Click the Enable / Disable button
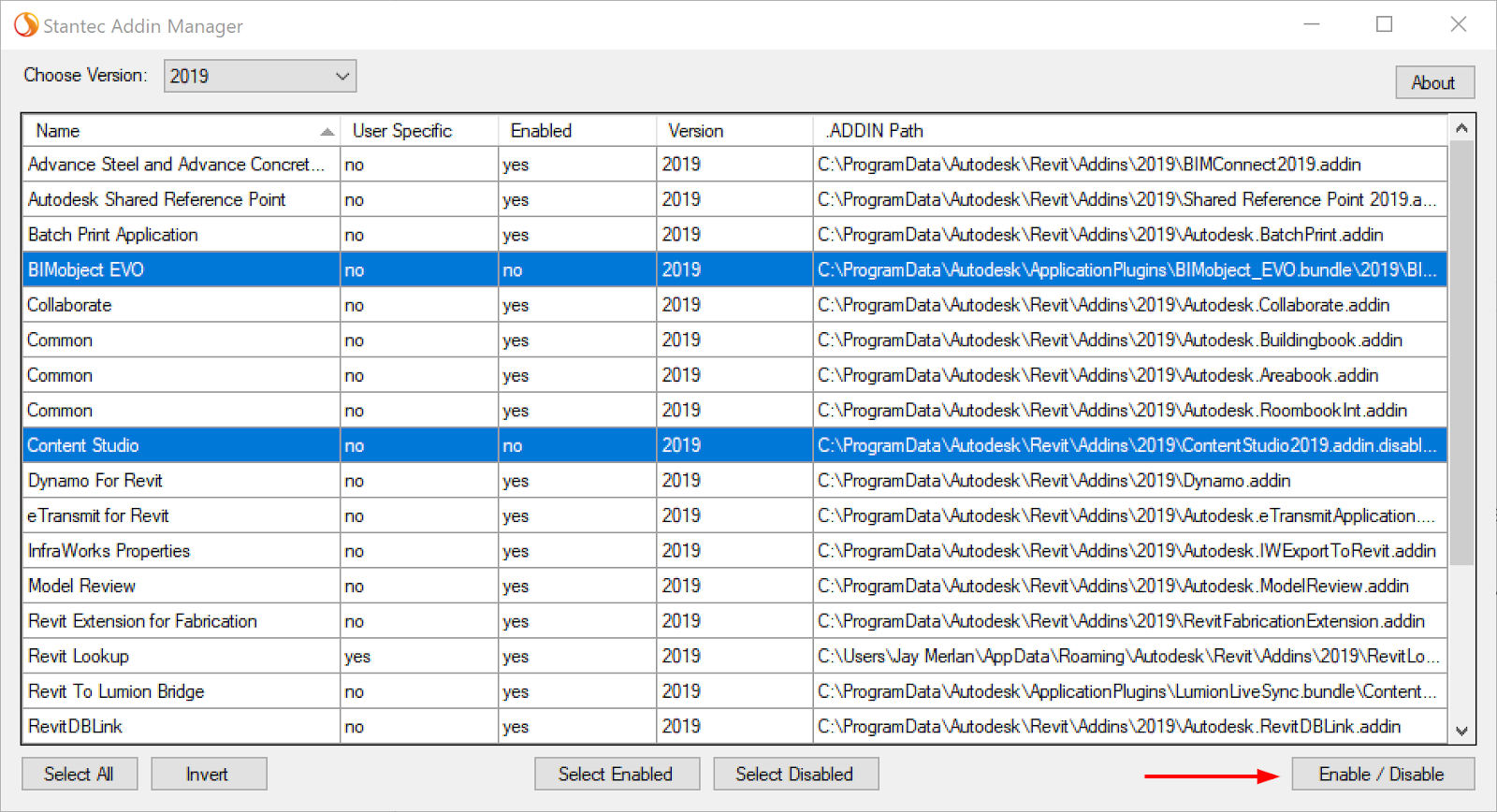This screenshot has width=1497, height=812. click(1382, 774)
